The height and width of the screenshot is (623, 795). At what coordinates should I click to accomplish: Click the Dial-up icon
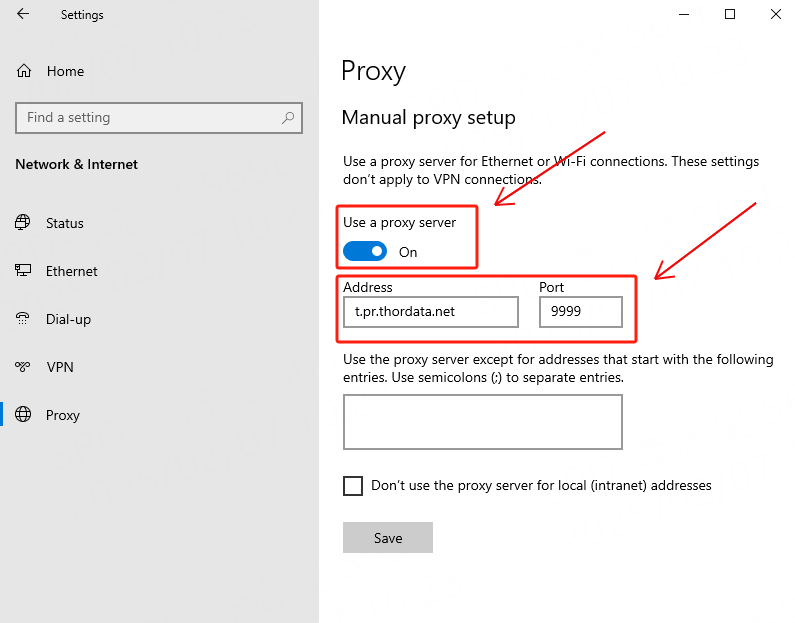click(23, 318)
